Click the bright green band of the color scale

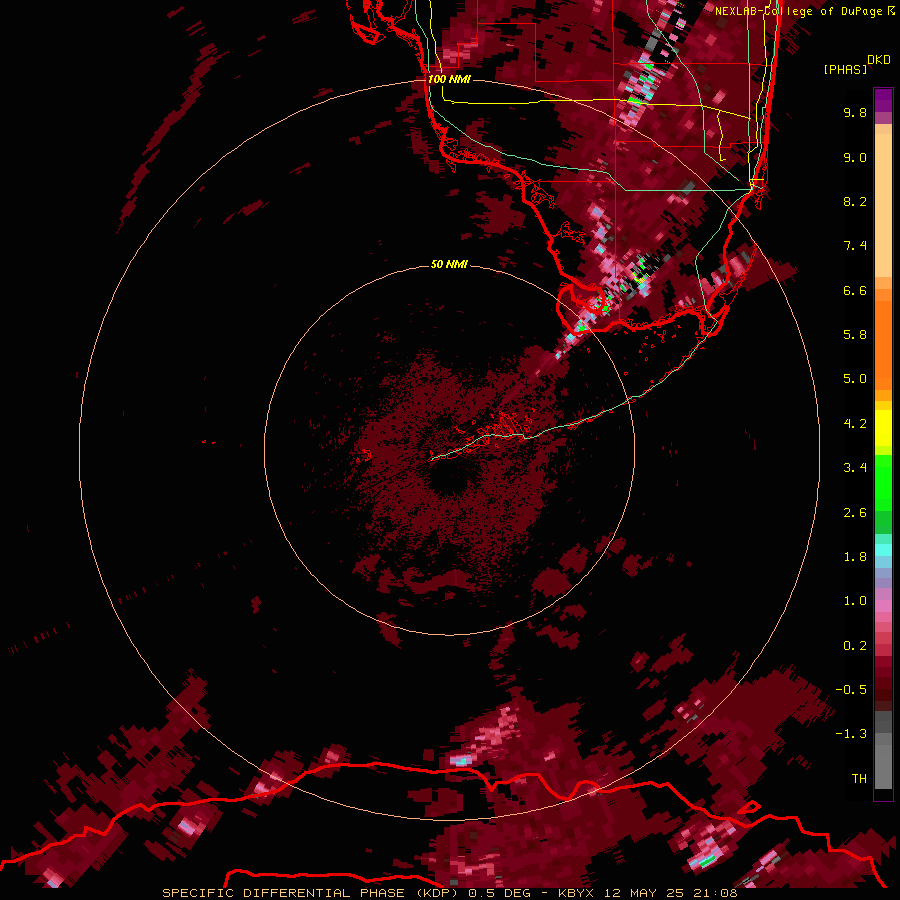[883, 482]
